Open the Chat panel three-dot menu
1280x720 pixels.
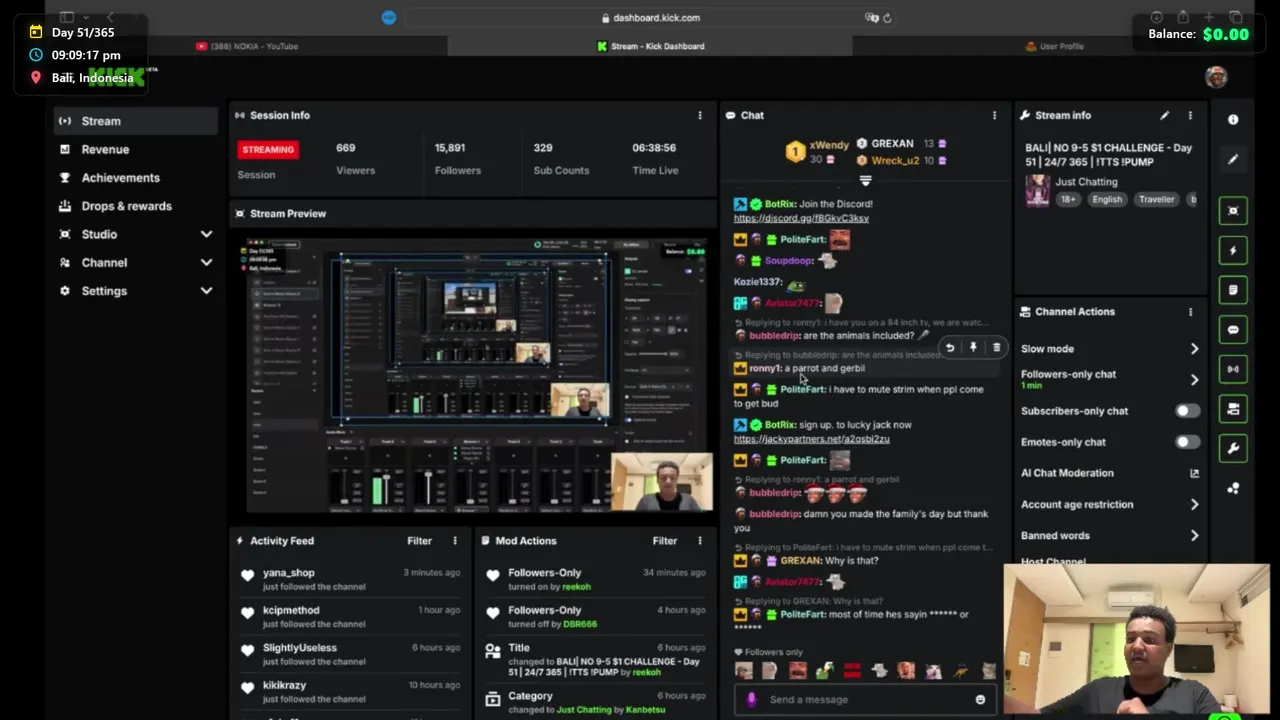[994, 116]
